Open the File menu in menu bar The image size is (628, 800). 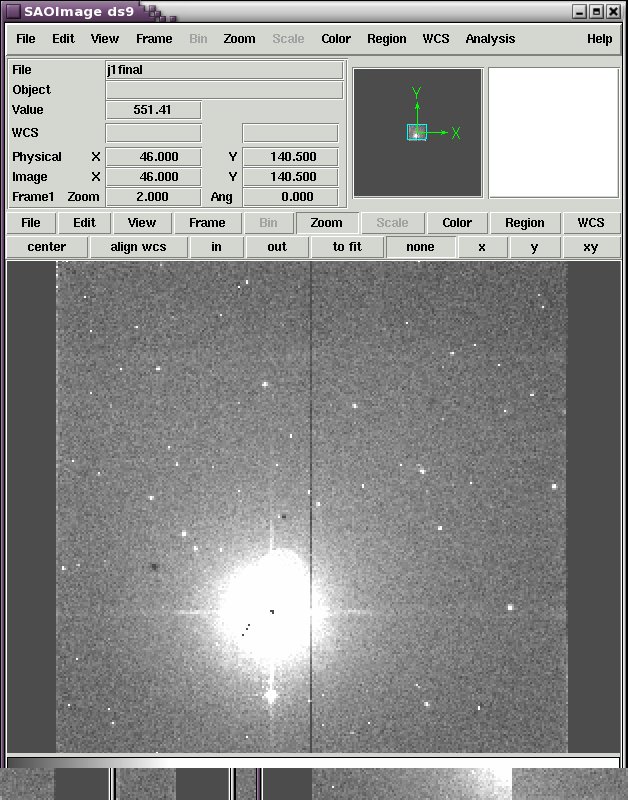[25, 39]
